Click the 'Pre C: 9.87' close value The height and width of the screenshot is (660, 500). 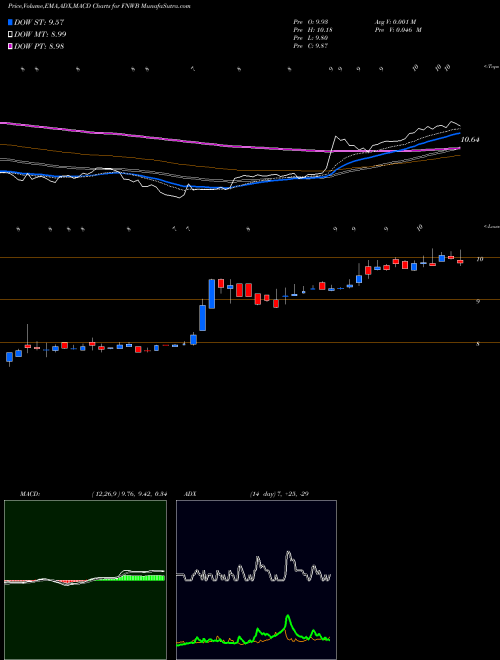pyautogui.click(x=311, y=46)
